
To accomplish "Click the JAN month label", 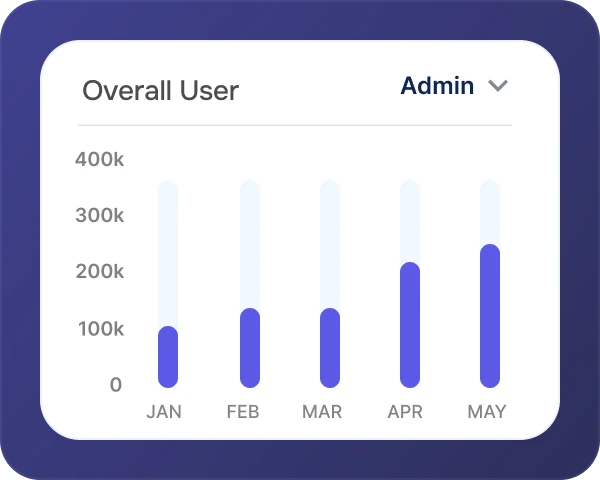I will click(164, 412).
